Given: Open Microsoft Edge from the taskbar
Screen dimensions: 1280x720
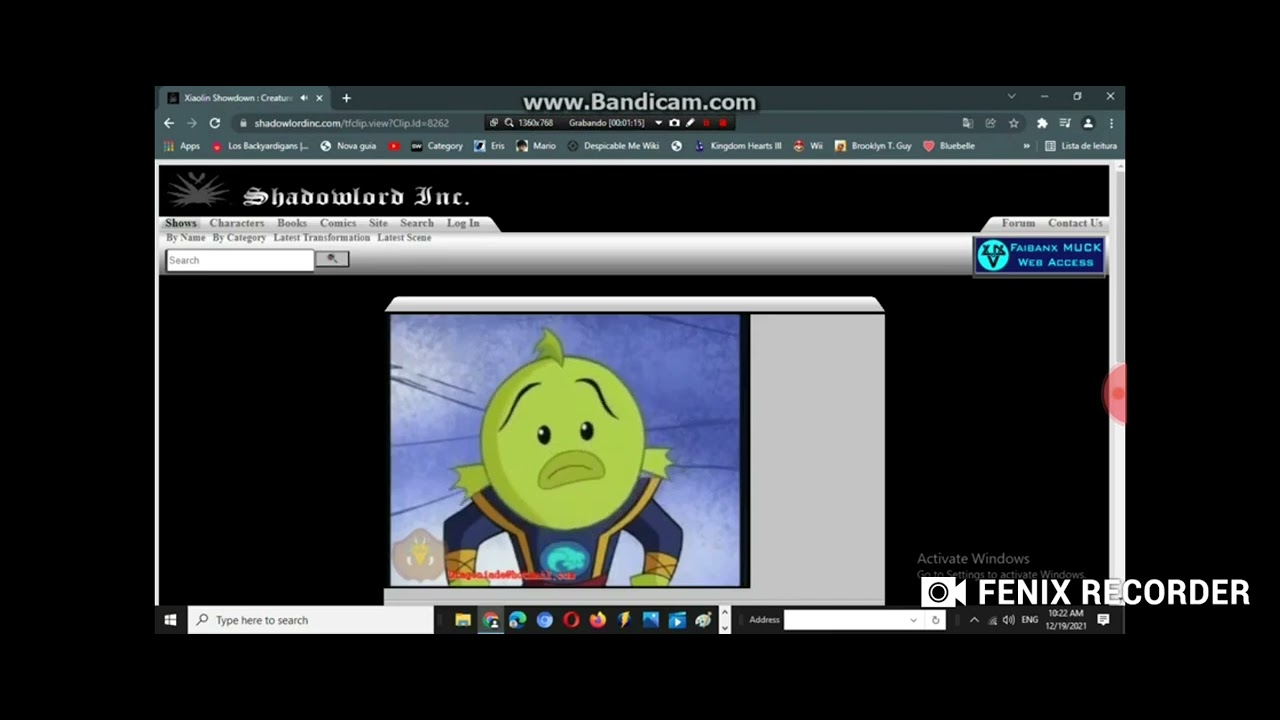Looking at the screenshot, I should click(x=517, y=620).
